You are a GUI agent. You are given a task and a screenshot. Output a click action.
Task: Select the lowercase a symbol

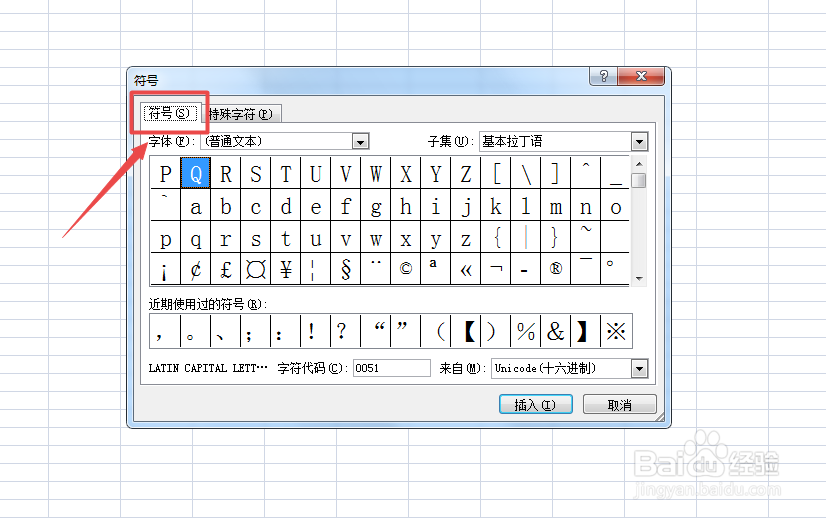coord(195,205)
